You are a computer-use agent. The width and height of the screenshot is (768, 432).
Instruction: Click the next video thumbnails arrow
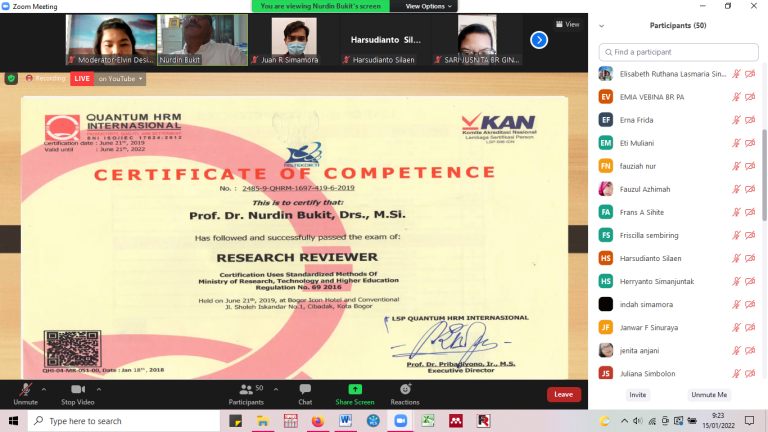click(x=539, y=40)
